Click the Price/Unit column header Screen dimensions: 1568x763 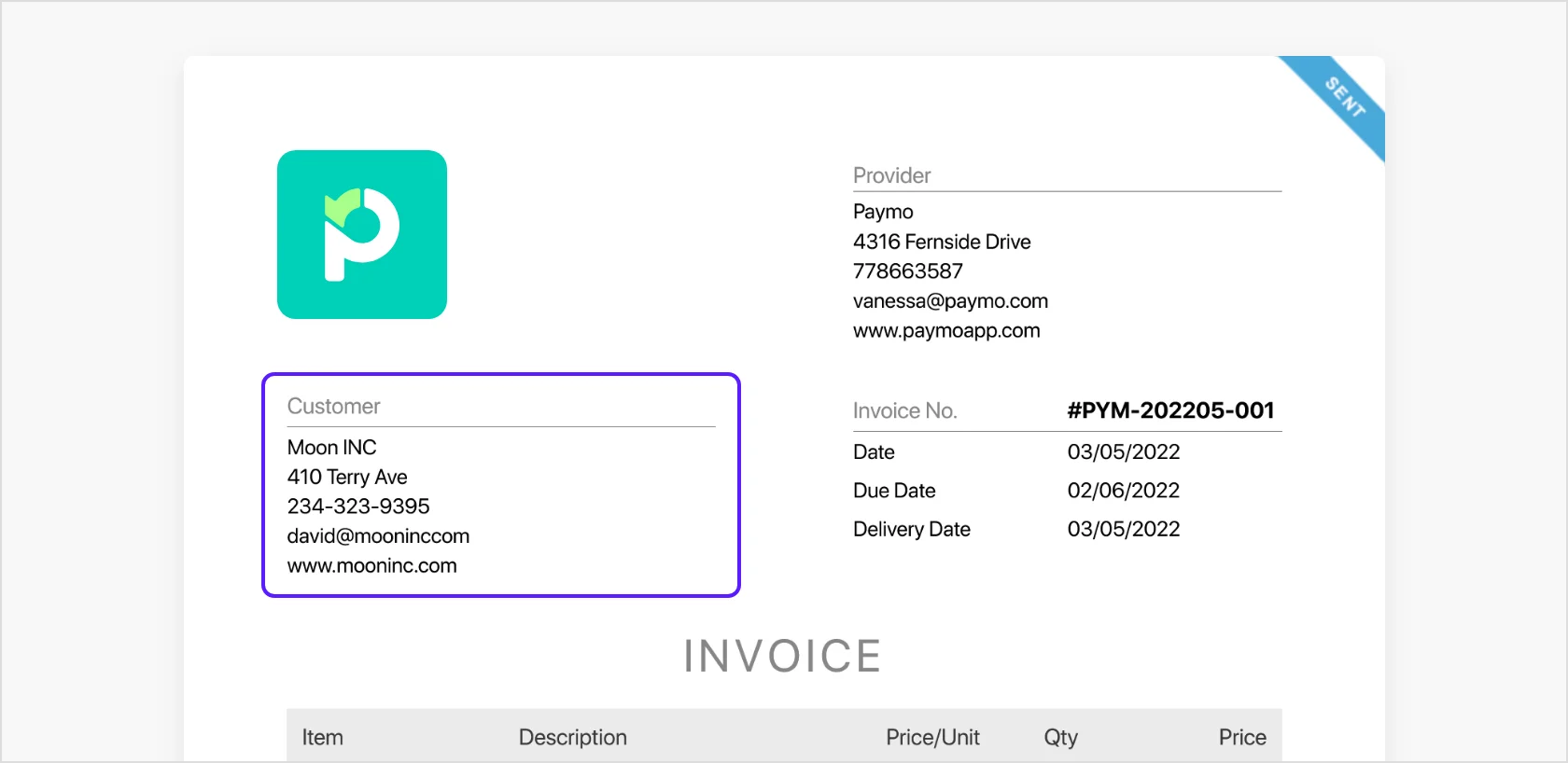(x=932, y=738)
